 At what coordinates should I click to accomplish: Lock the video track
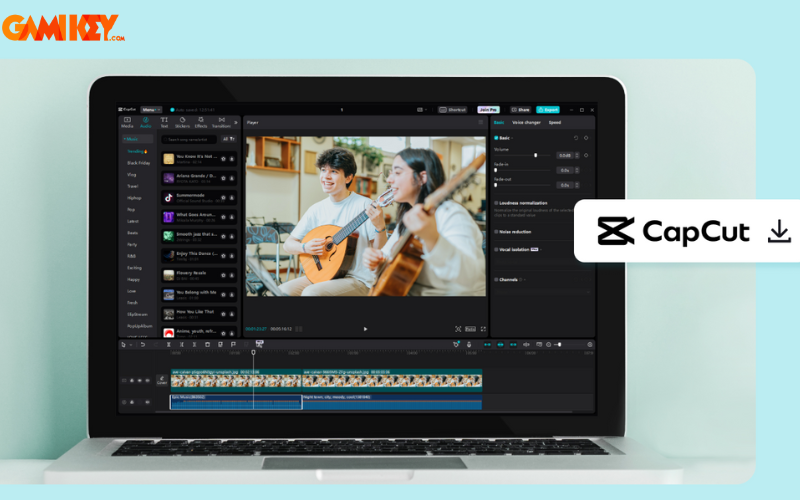tap(132, 381)
